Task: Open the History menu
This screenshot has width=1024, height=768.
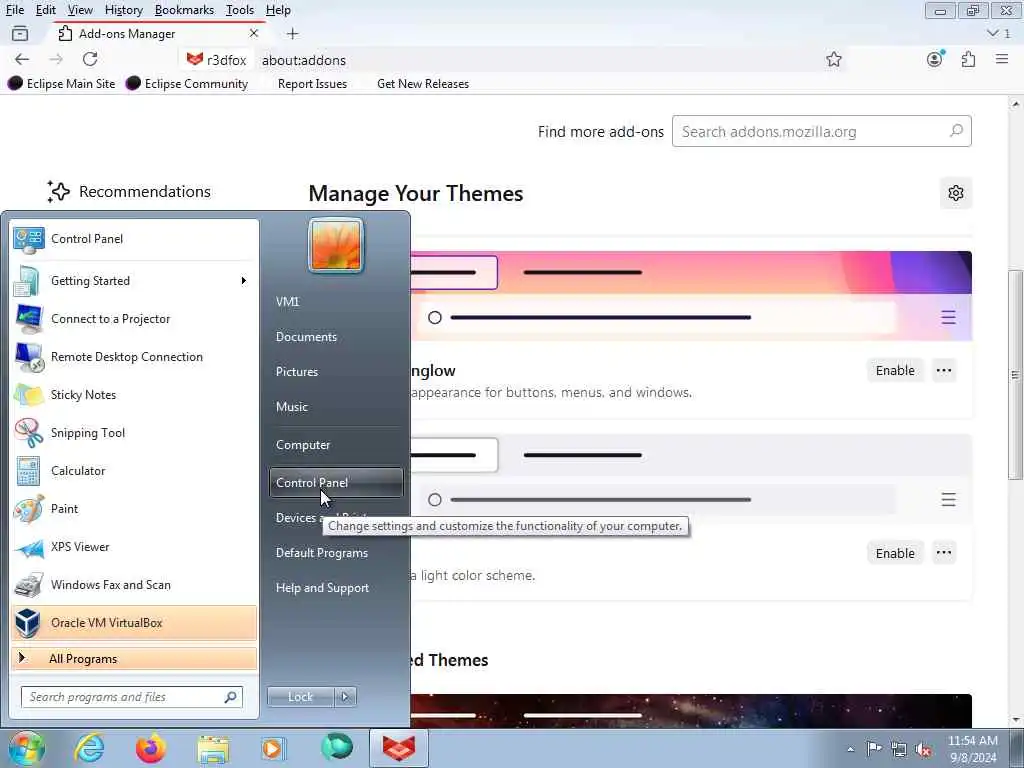Action: tap(123, 10)
